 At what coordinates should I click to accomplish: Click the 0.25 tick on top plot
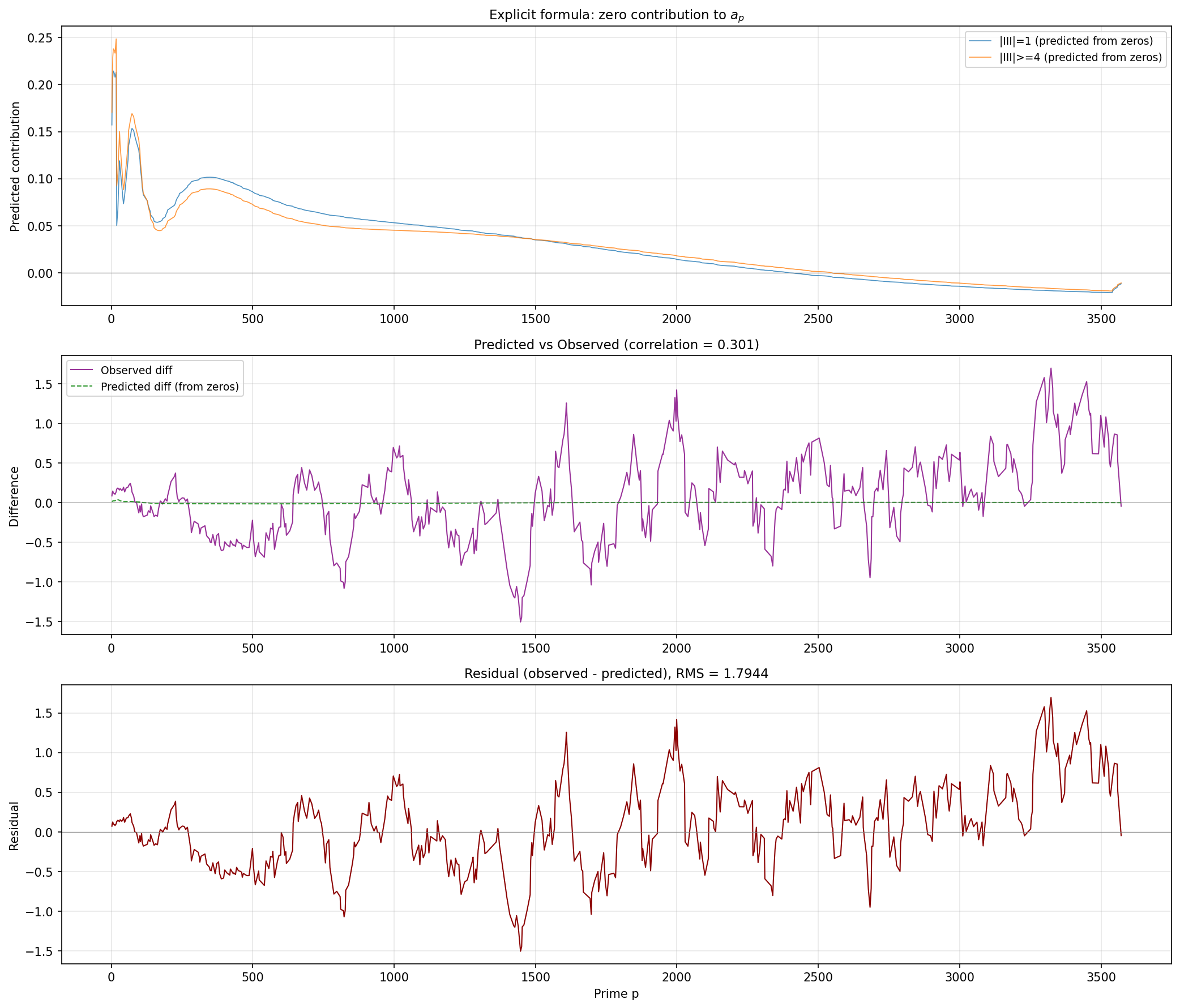40,37
